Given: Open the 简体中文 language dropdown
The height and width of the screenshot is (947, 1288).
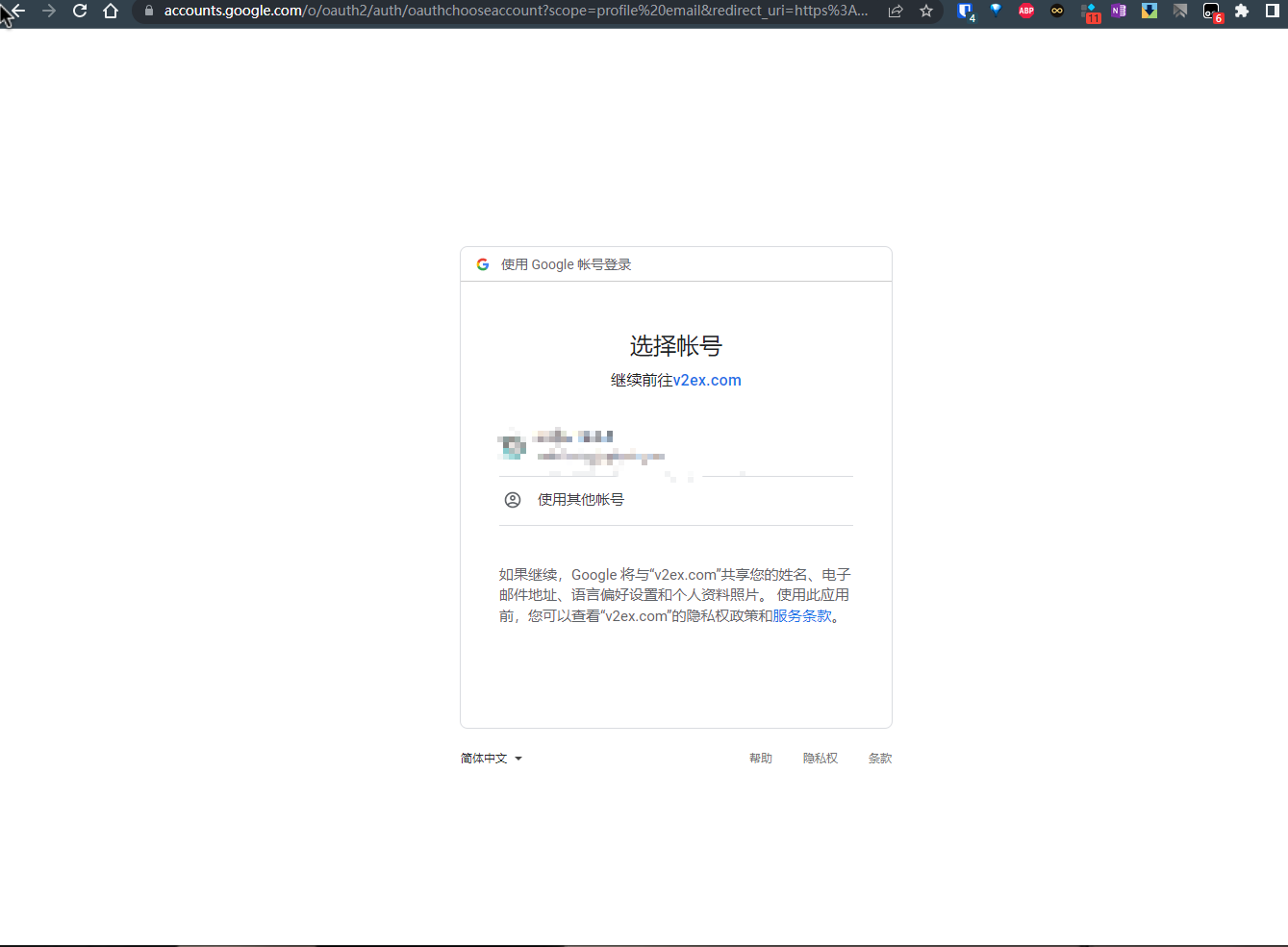Looking at the screenshot, I should click(x=491, y=758).
